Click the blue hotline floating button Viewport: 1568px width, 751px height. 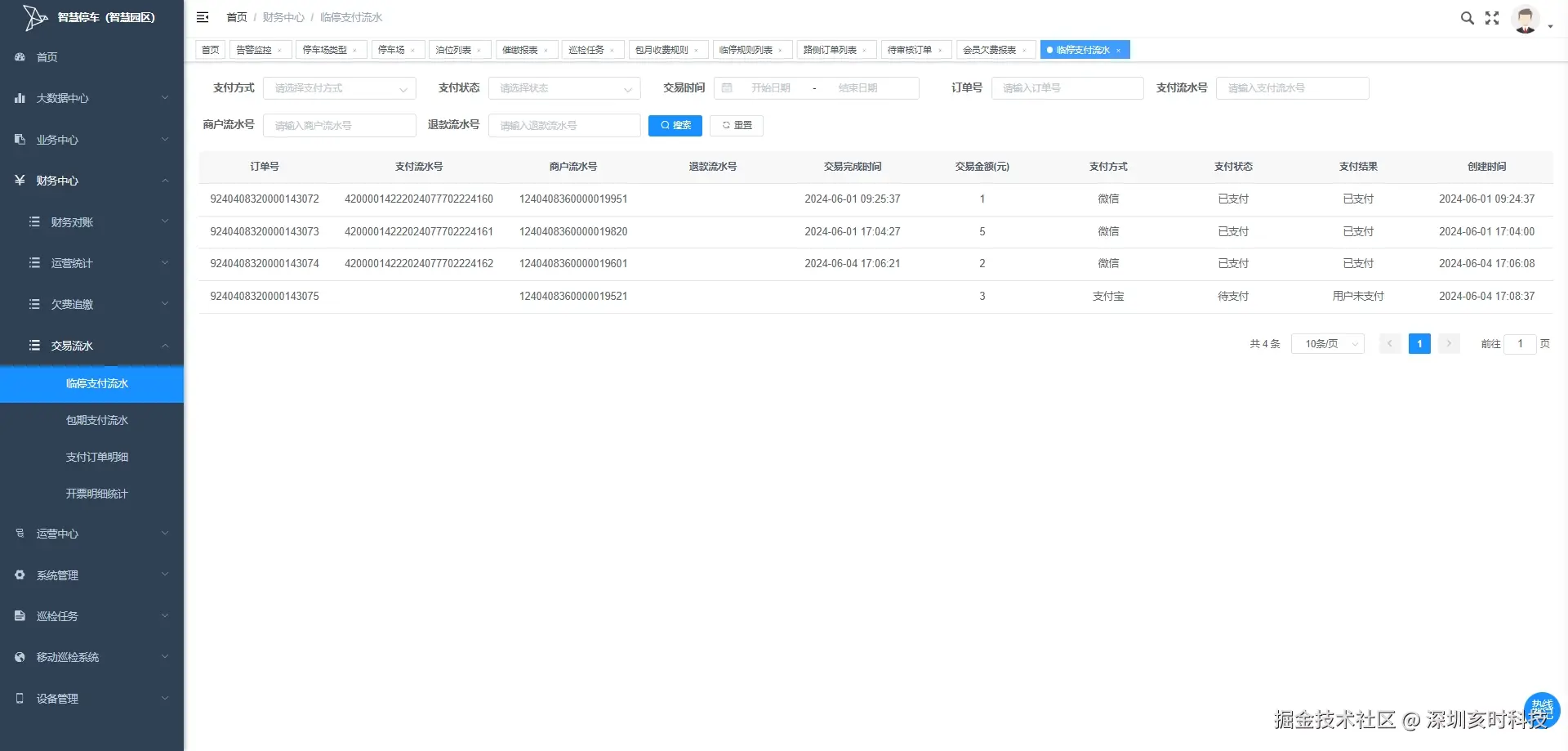point(1542,709)
